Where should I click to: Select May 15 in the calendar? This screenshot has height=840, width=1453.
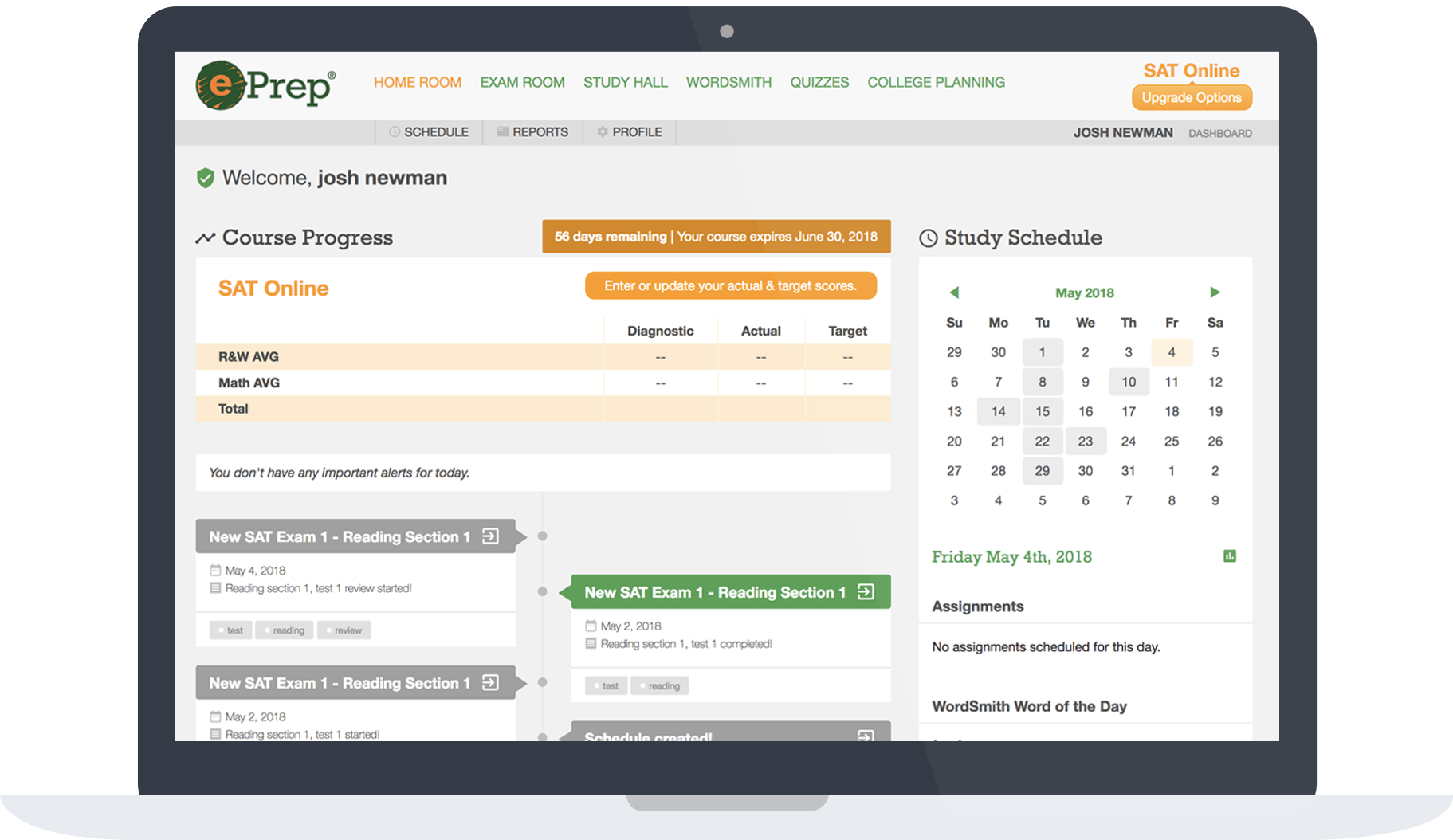pyautogui.click(x=1042, y=411)
